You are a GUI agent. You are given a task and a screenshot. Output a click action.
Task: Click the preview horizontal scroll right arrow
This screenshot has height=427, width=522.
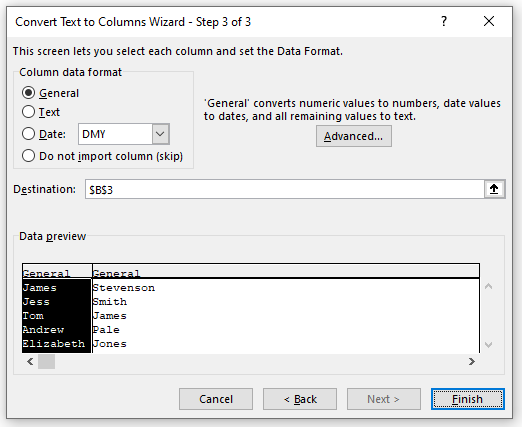[x=471, y=361]
